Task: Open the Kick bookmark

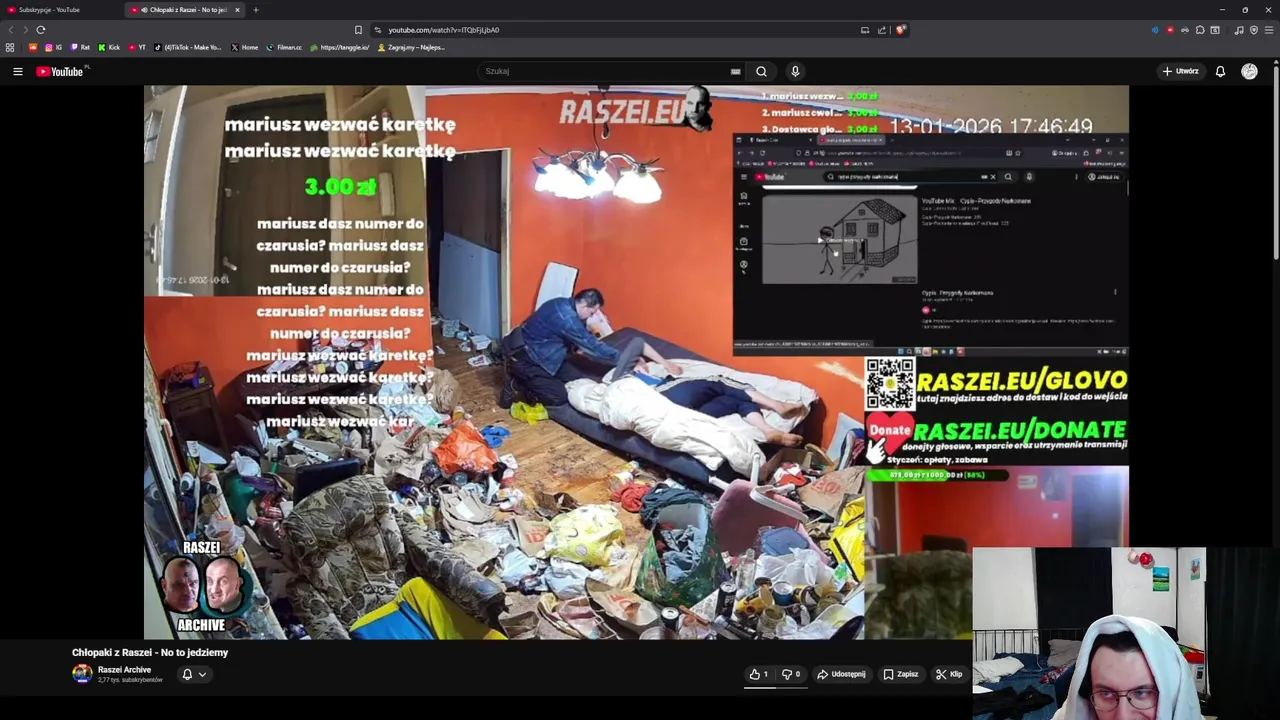Action: [x=109, y=47]
